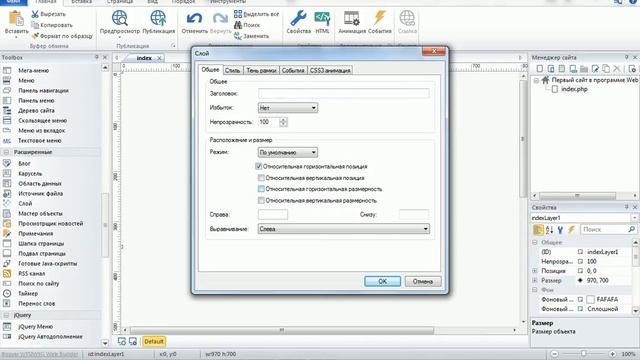Open Анимация icon in ribbon
The height and width of the screenshot is (360, 640).
351,18
